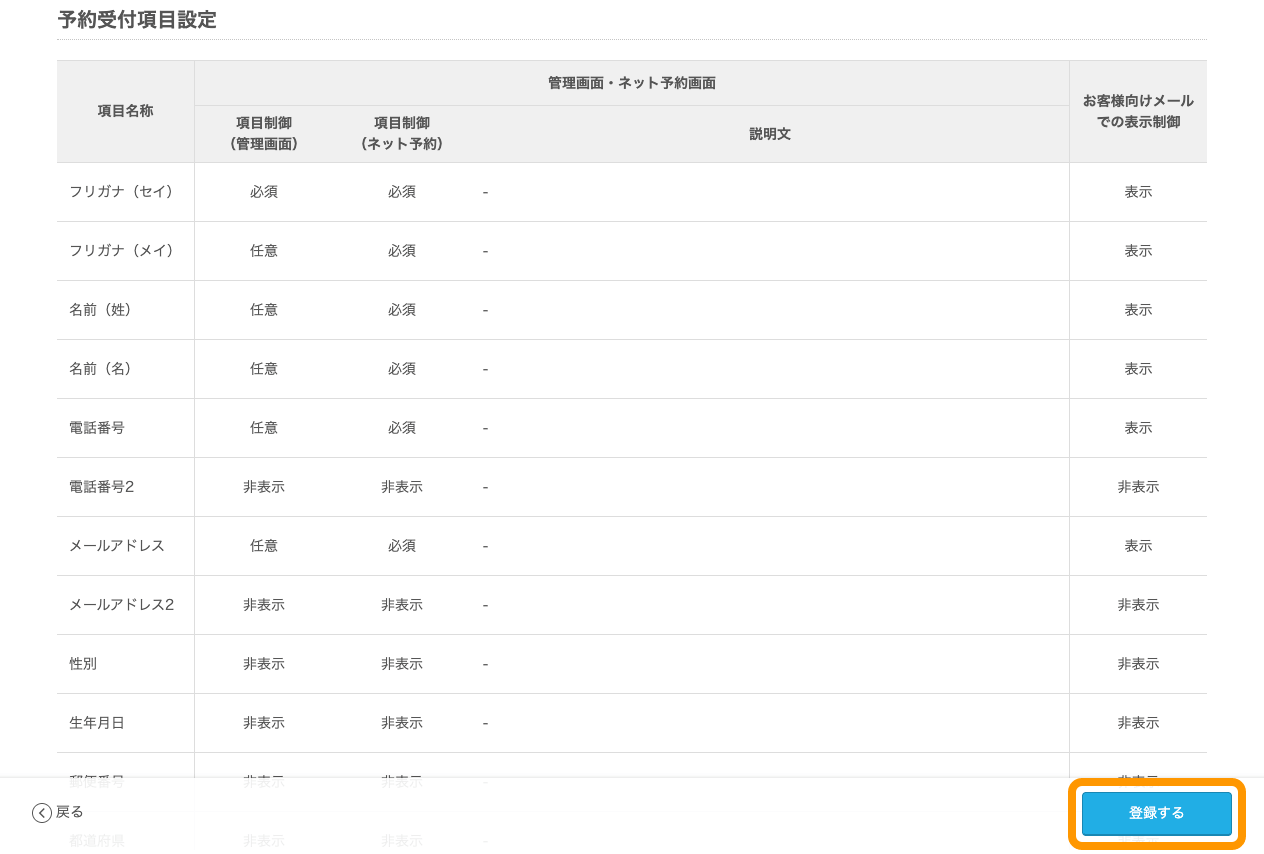1264x854 pixels.
Task: Click 表示 for メールアドレス in mail column
Action: 1138,546
